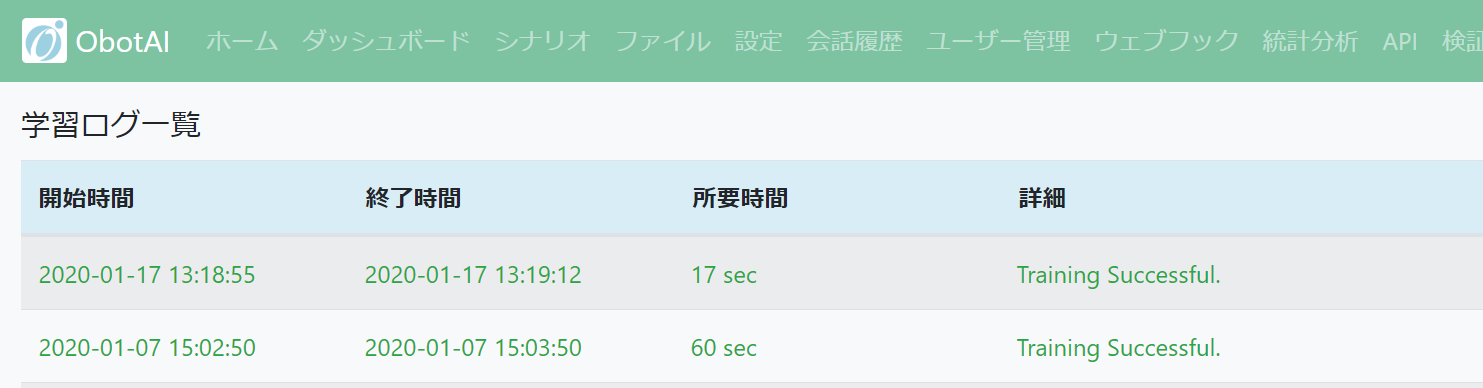This screenshot has height=388, width=1483.
Task: Open the ウェブフック page
Action: pos(1167,41)
